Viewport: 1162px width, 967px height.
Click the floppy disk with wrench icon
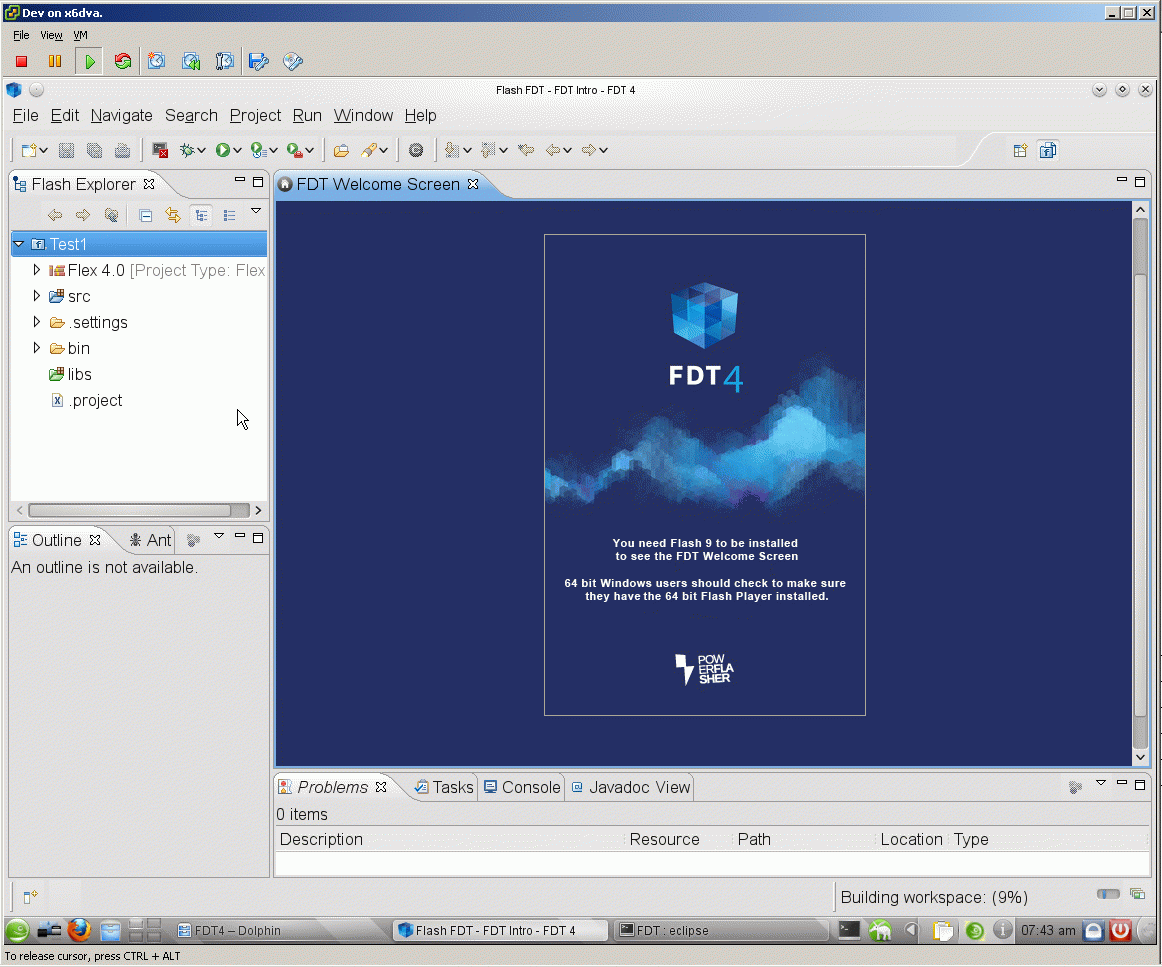(x=259, y=62)
